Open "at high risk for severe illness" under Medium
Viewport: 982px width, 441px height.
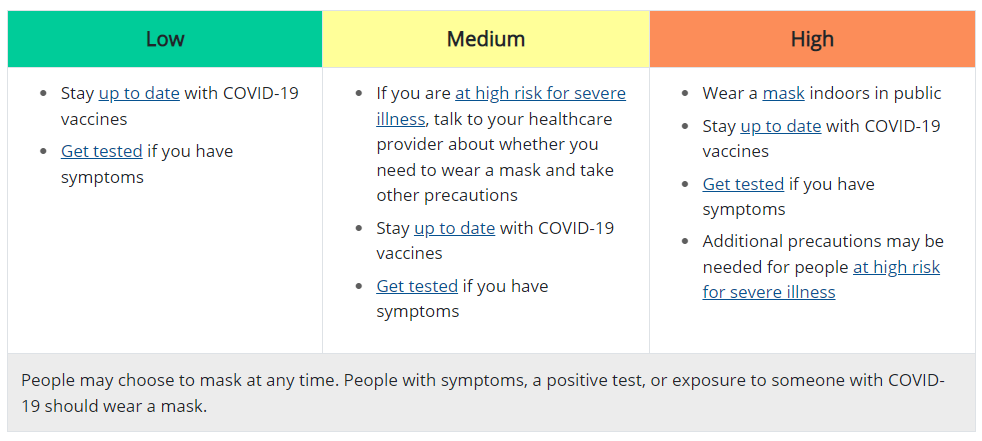[540, 94]
